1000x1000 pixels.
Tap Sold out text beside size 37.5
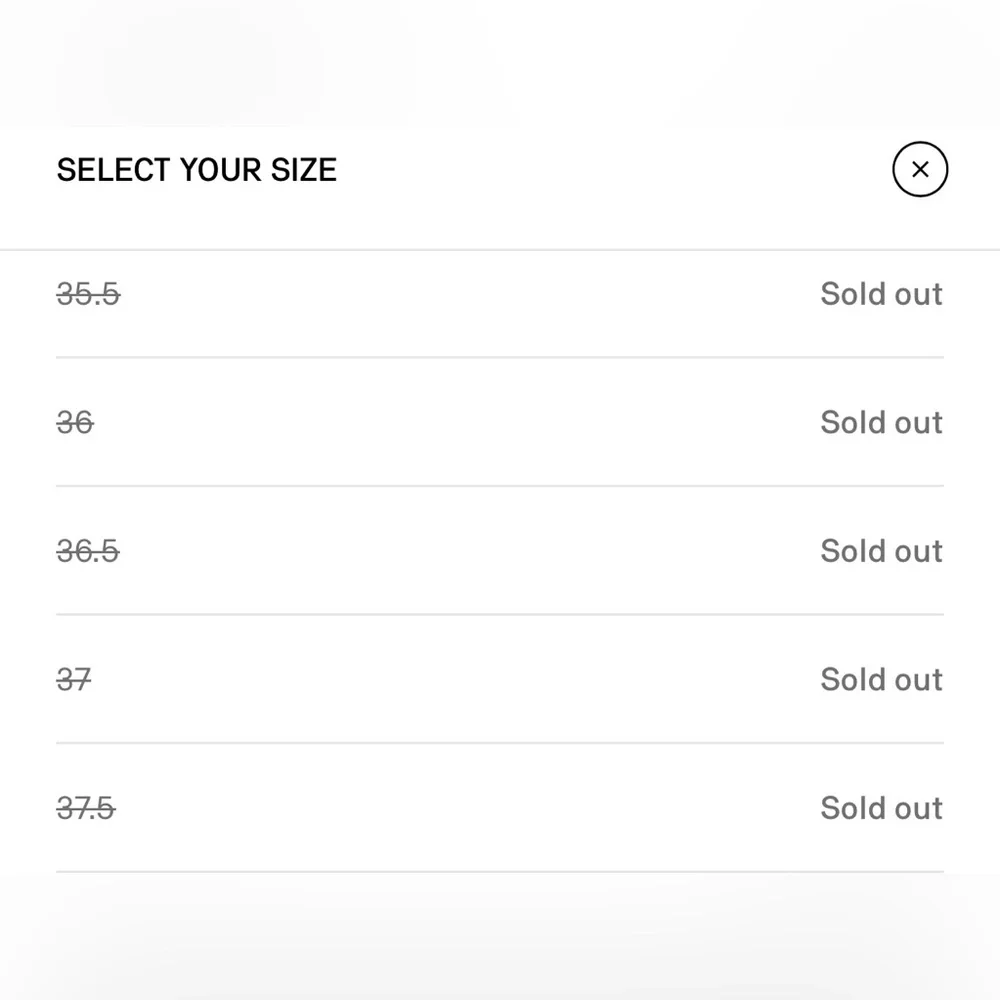point(881,808)
